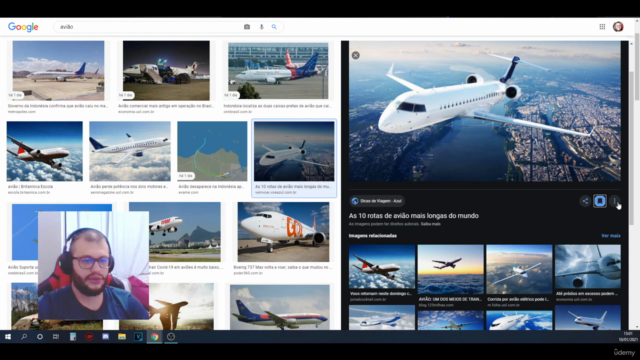
Task: Open the aeromagazine 'perde potência' result
Action: pyautogui.click(x=130, y=151)
